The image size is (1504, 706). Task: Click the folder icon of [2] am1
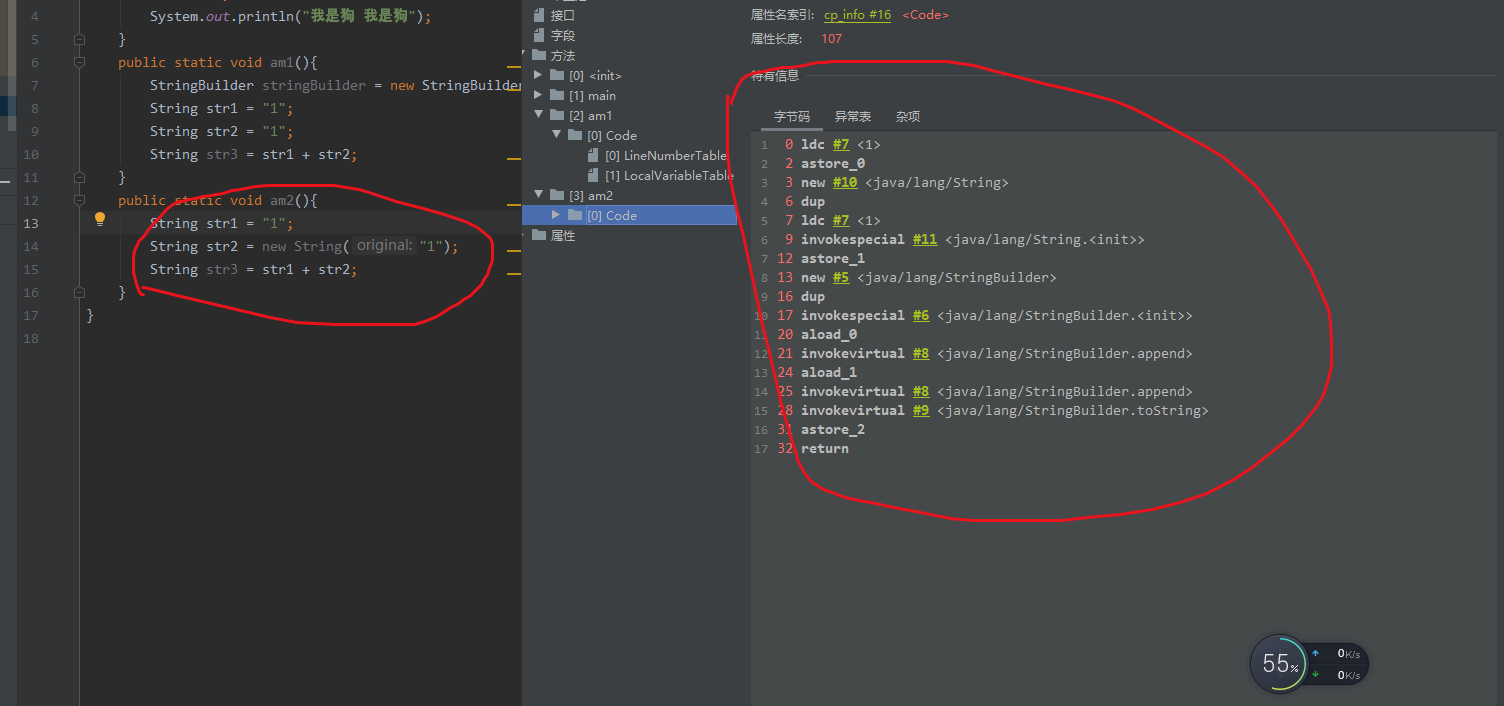click(x=558, y=115)
